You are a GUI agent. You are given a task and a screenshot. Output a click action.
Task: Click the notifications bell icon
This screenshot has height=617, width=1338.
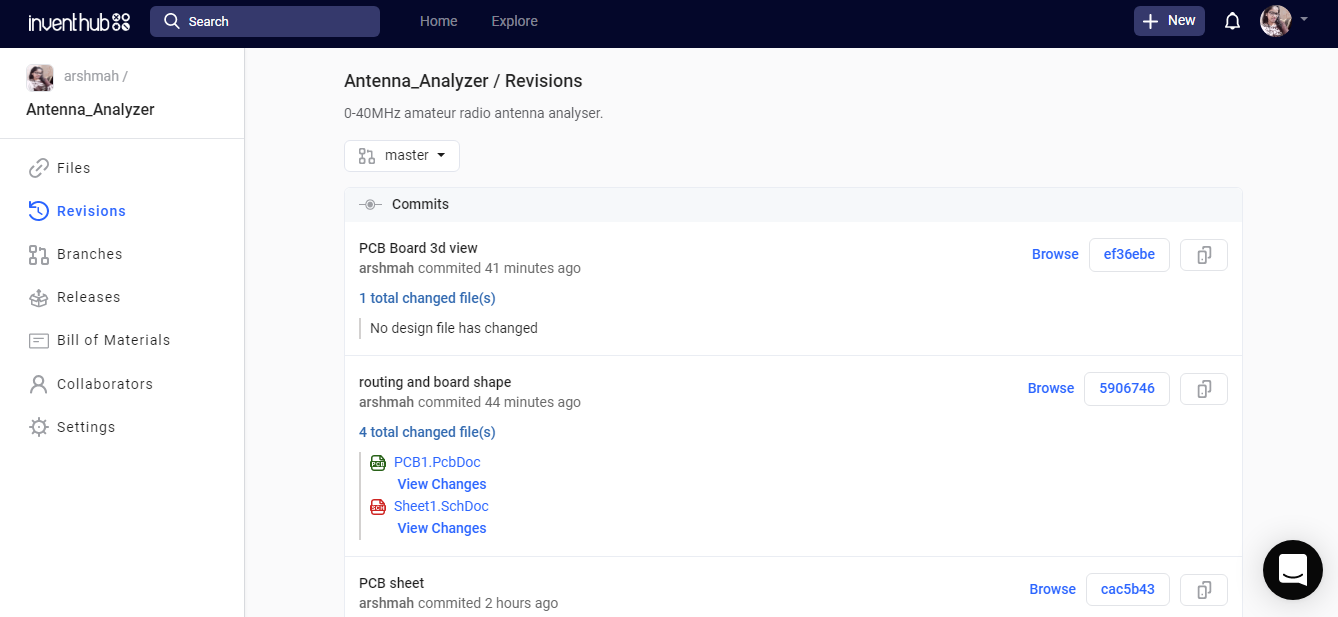click(1232, 21)
